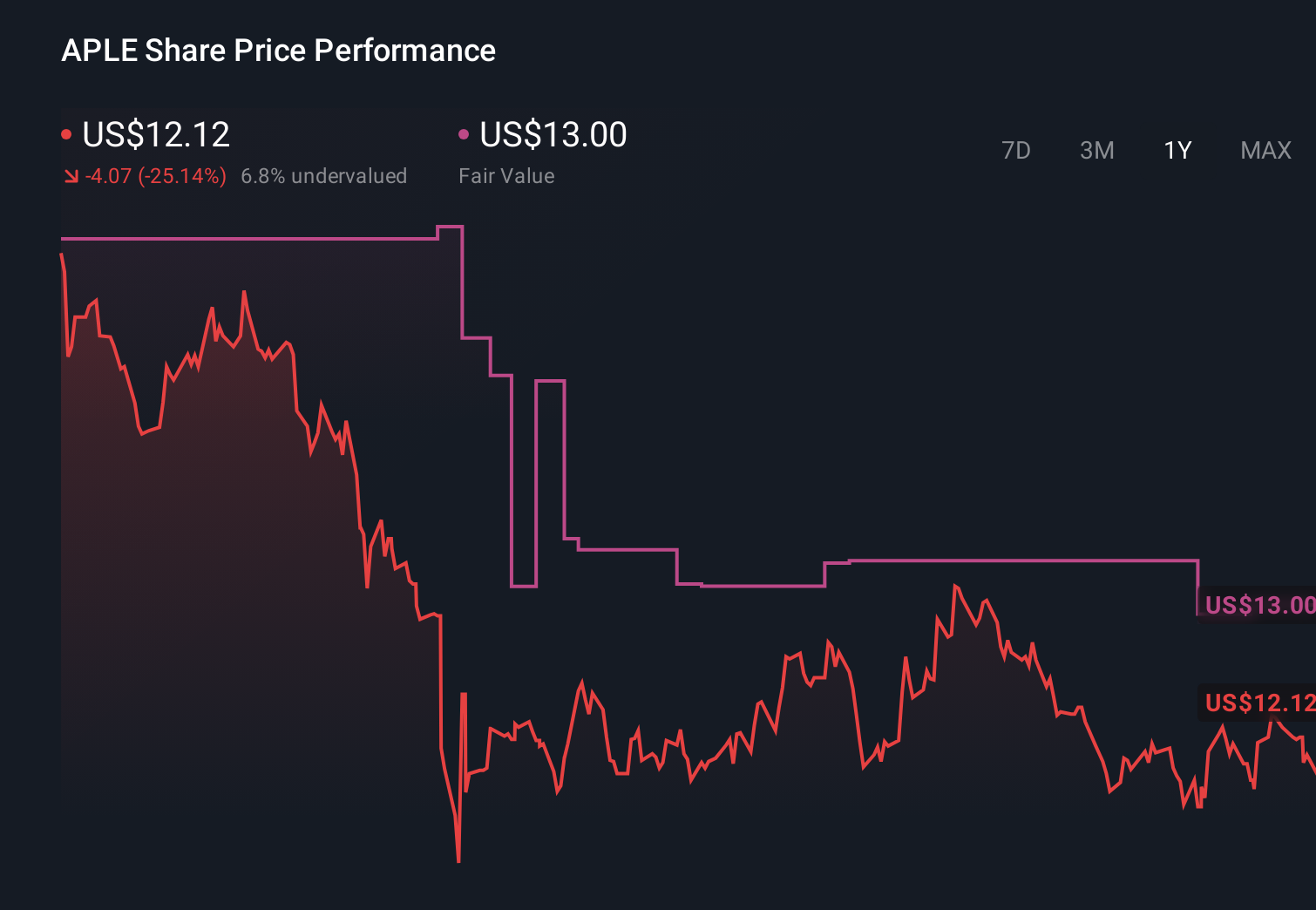1316x910 pixels.
Task: Switch to the 3M time range
Action: (1096, 150)
